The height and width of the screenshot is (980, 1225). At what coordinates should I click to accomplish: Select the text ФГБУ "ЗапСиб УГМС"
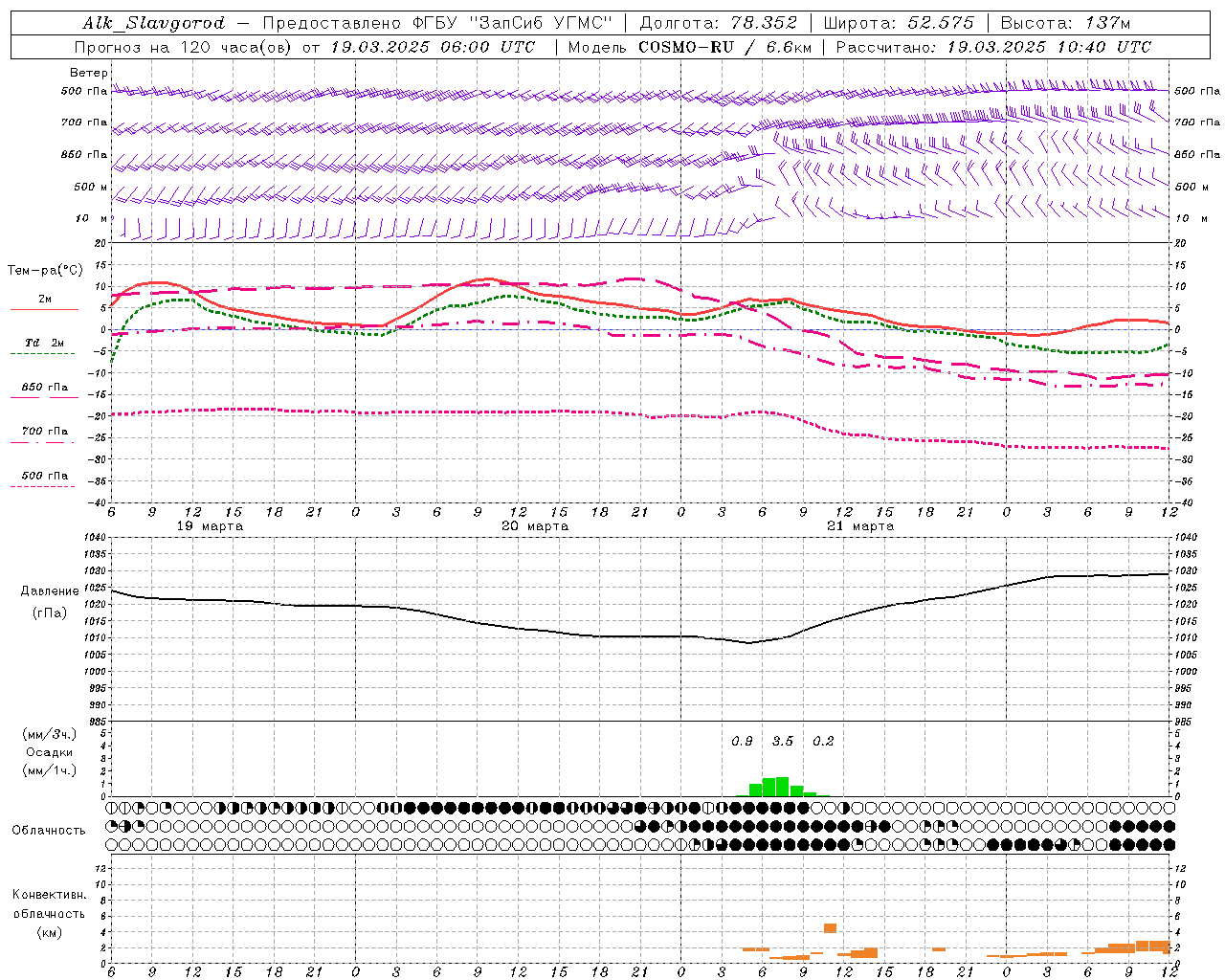click(x=512, y=23)
